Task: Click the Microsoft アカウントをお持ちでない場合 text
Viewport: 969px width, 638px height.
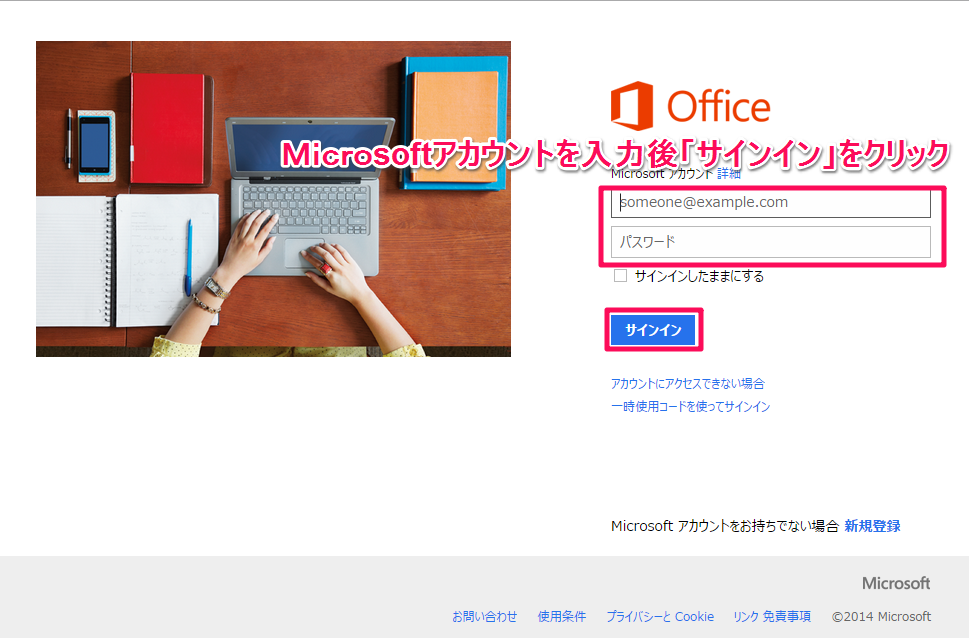Action: (x=724, y=526)
